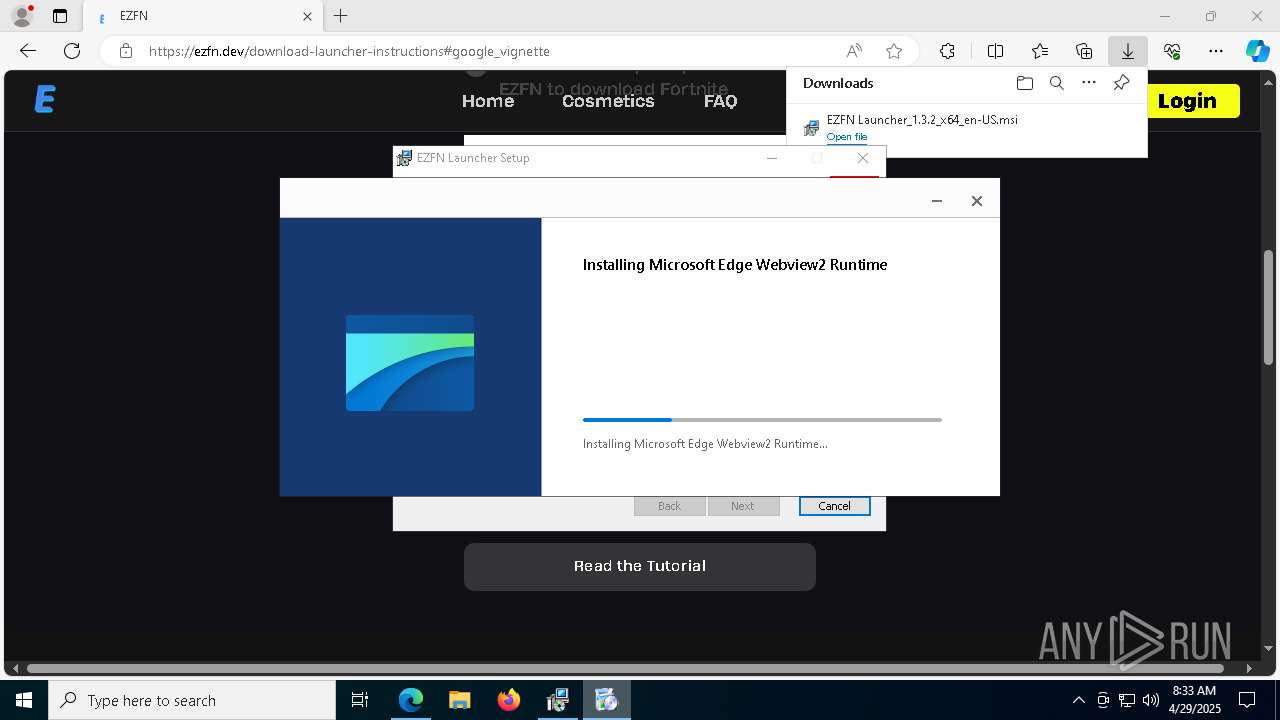Click Installing Microsoft Edge Webview2 Runtime heading

coord(735,265)
